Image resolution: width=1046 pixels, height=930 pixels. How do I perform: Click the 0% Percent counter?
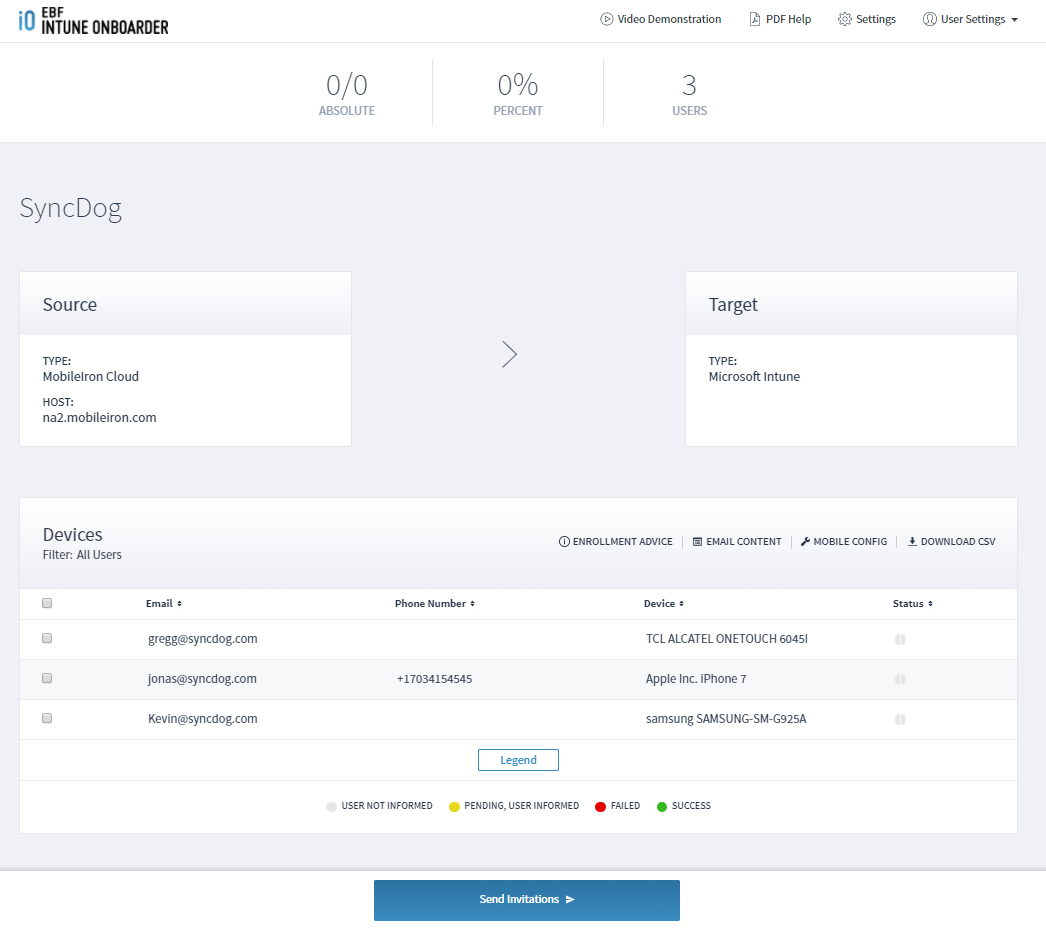pos(518,94)
